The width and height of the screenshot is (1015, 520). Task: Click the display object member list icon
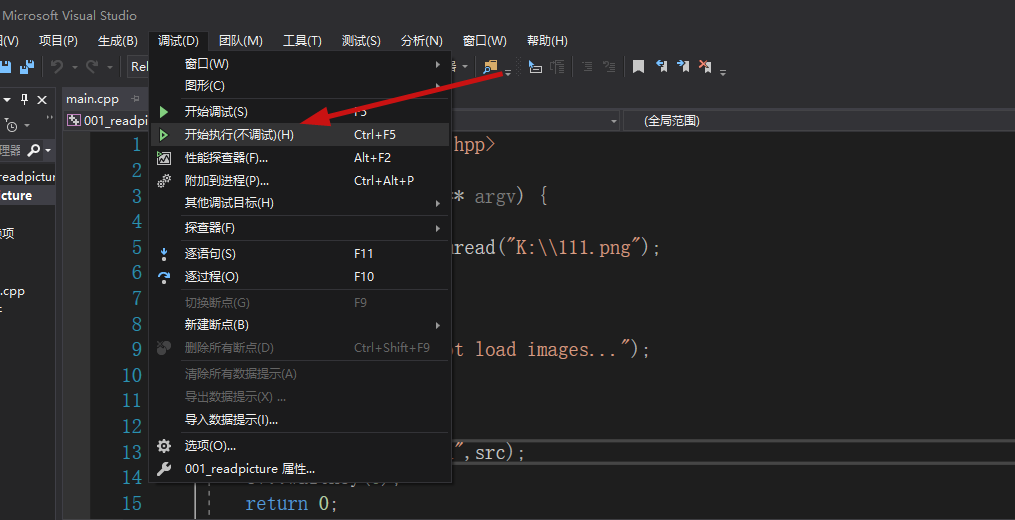point(535,66)
